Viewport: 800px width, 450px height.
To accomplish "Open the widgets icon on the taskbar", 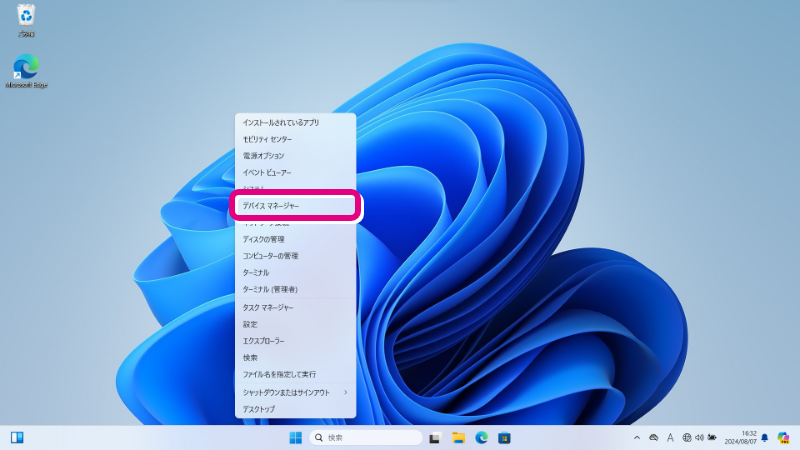I will 17,438.
